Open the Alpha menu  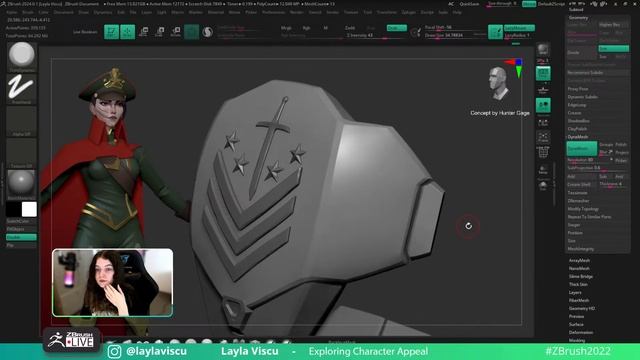click(11, 12)
